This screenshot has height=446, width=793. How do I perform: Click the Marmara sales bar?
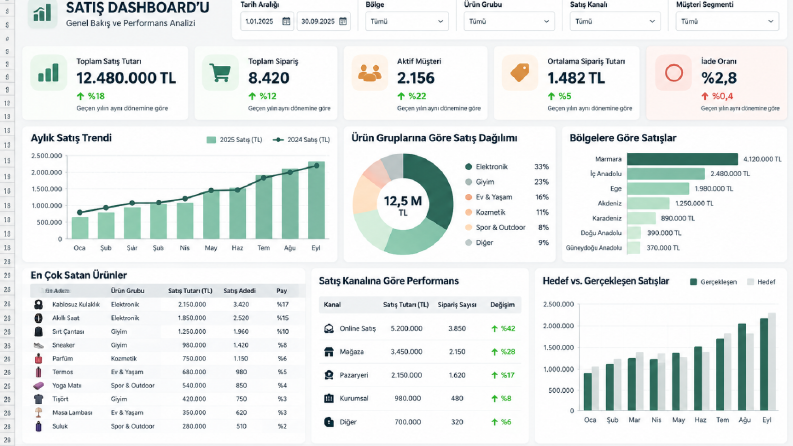682,159
